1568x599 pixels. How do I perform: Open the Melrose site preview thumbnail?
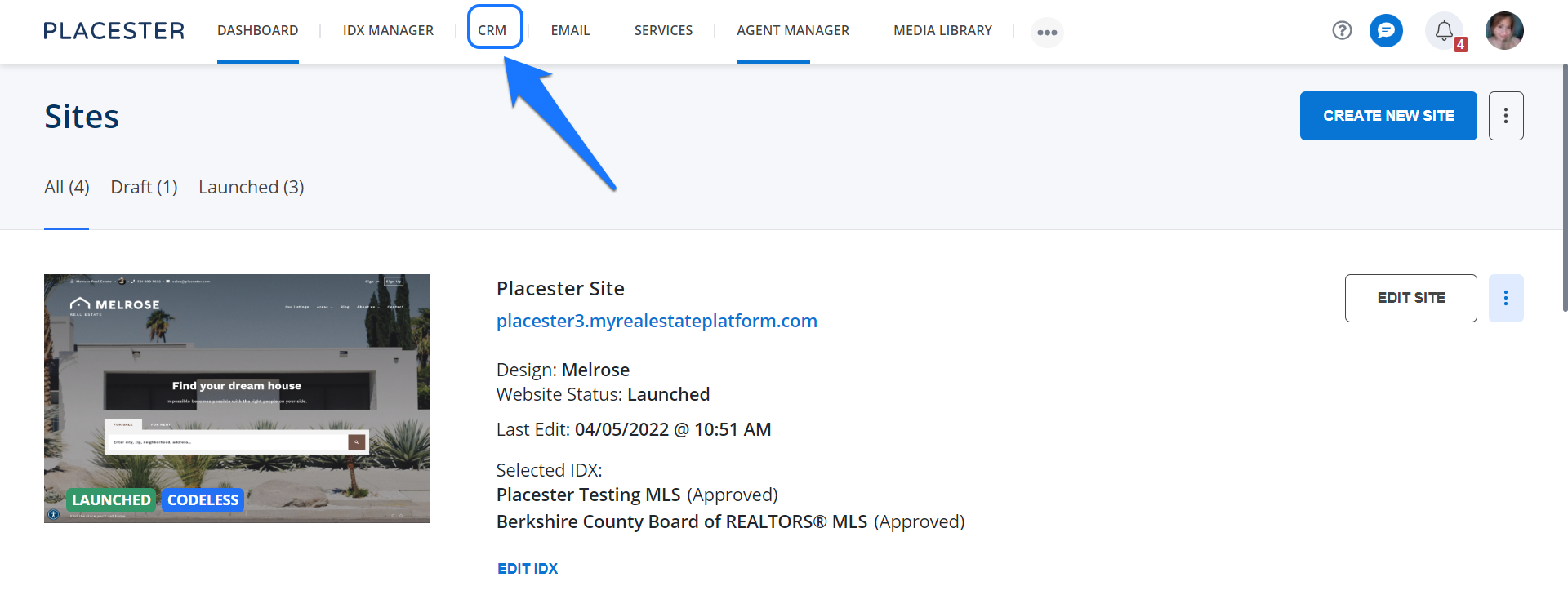click(237, 398)
